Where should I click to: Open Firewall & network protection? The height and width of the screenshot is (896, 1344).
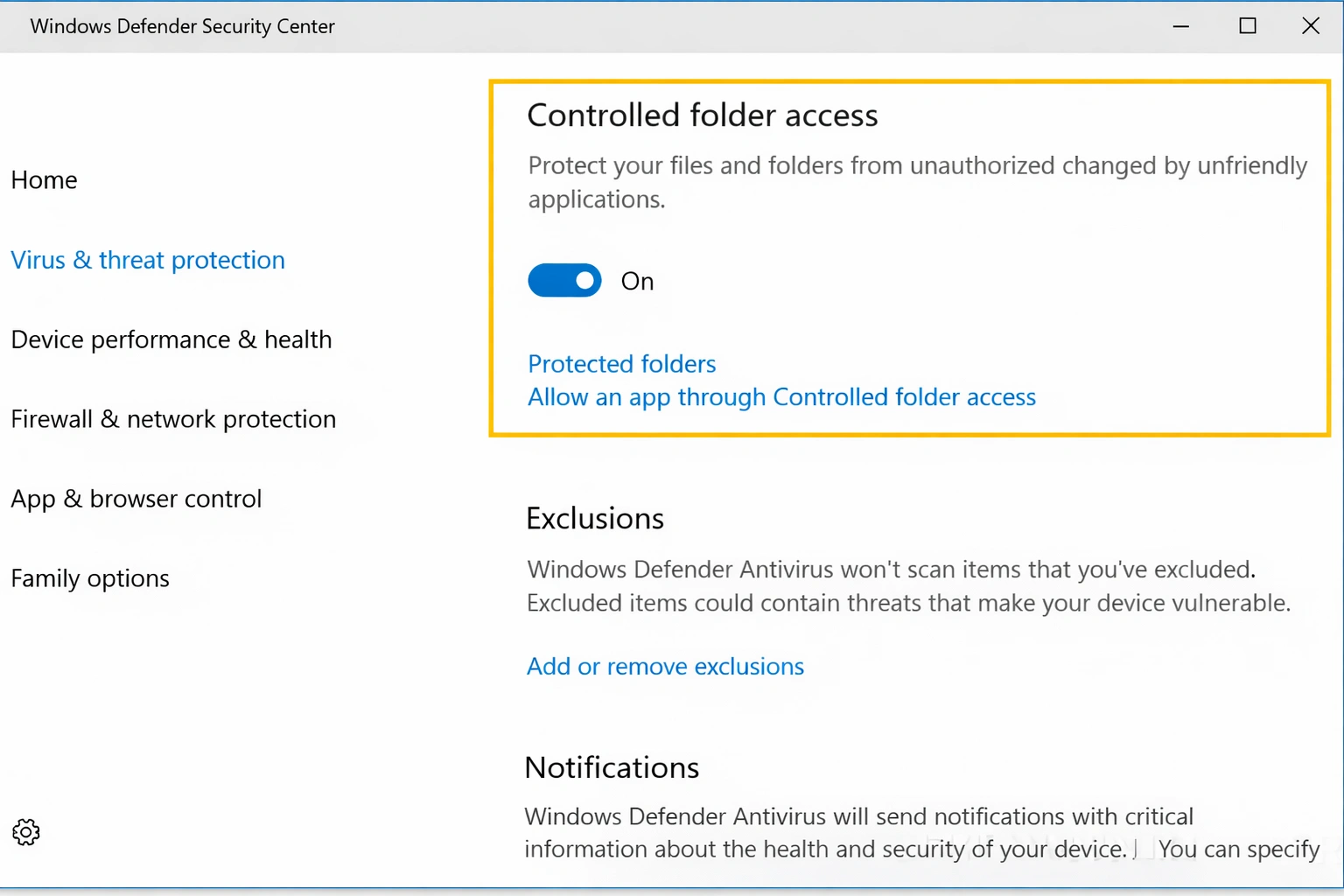[x=172, y=418]
